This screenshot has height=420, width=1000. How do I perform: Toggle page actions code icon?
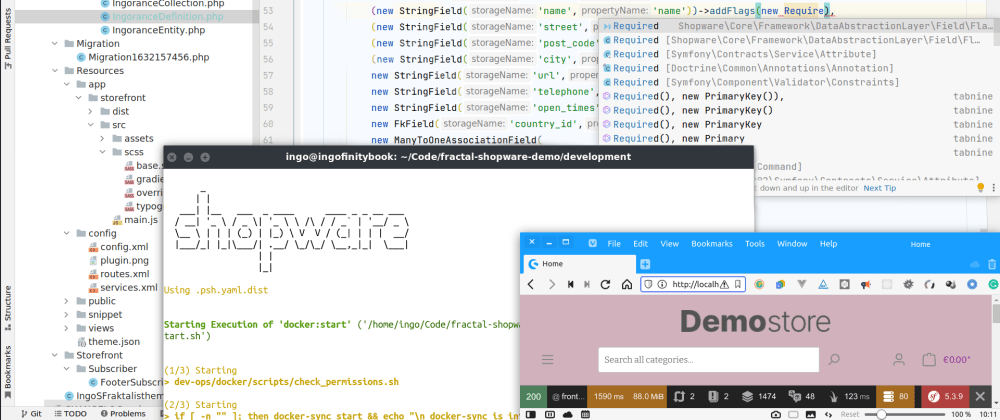click(828, 414)
